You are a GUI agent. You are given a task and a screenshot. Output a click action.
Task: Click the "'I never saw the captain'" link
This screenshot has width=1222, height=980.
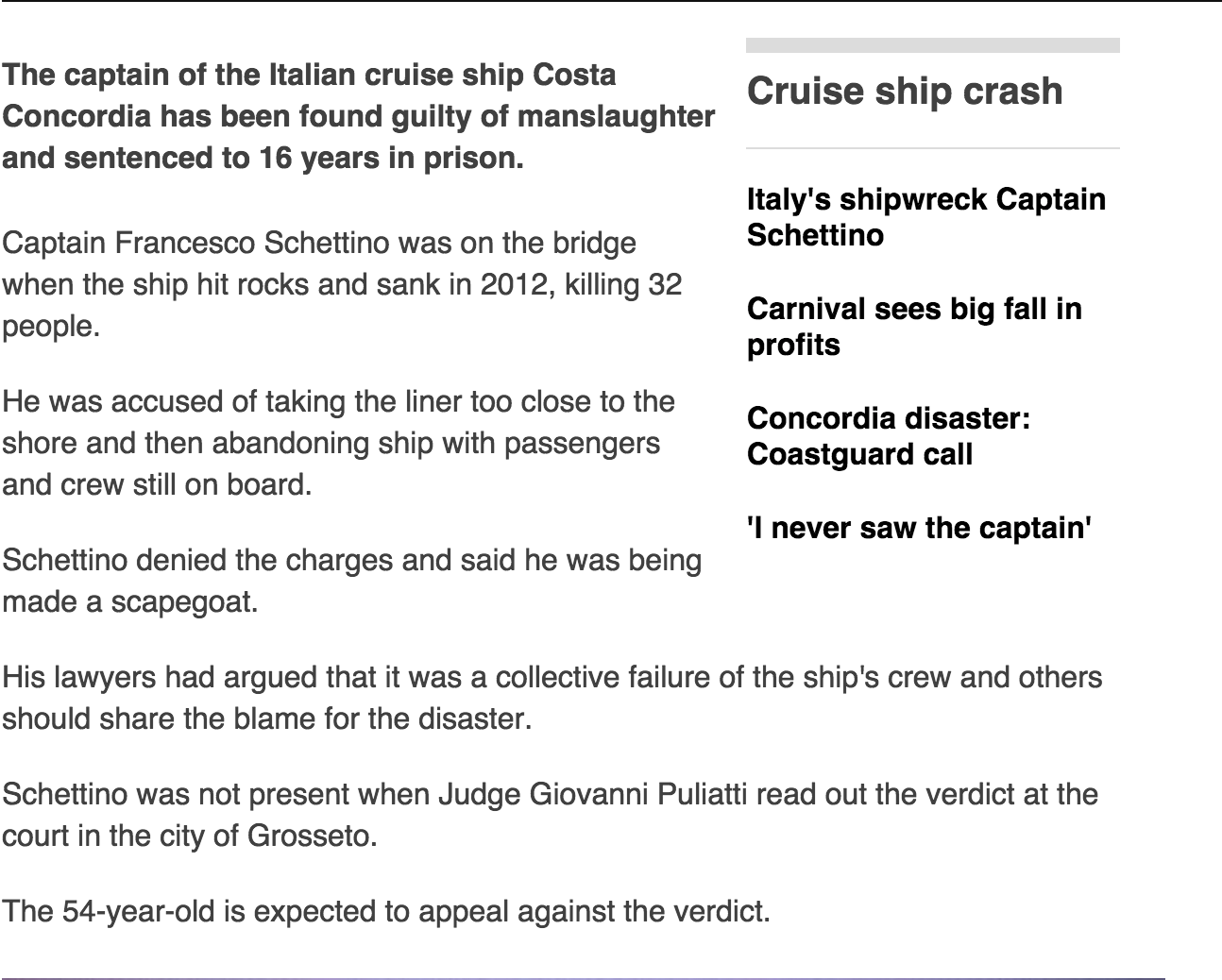pos(918,527)
